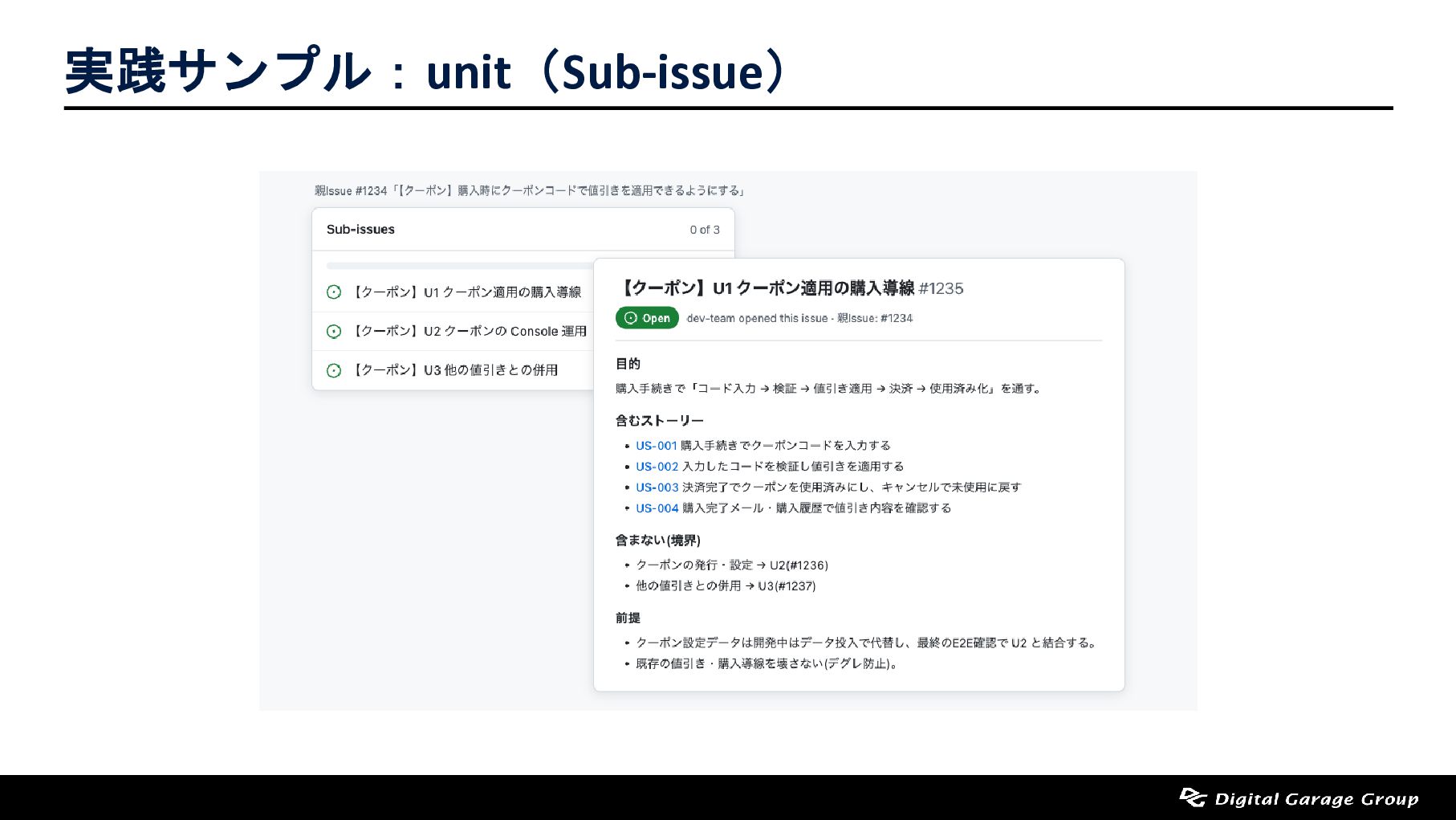Viewport: 1456px width, 820px height.
Task: Open sub-issue U3 他の値引きとの併用
Action: click(455, 370)
